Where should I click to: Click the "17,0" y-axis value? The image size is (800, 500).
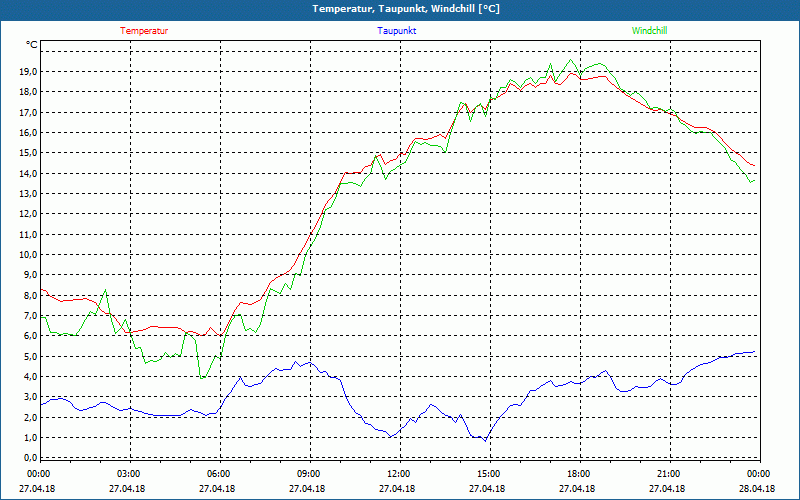click(x=28, y=112)
